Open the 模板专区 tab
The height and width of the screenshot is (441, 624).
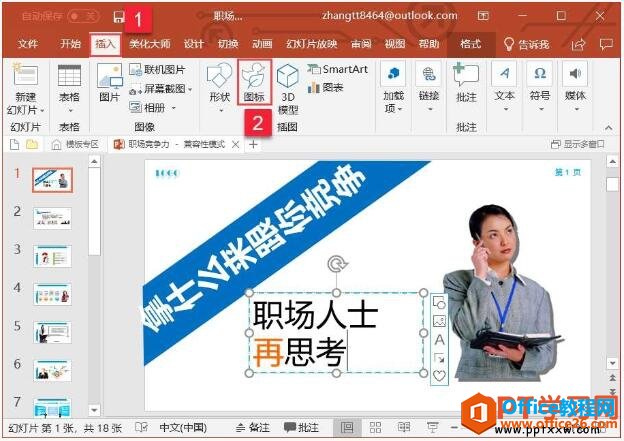[x=76, y=144]
